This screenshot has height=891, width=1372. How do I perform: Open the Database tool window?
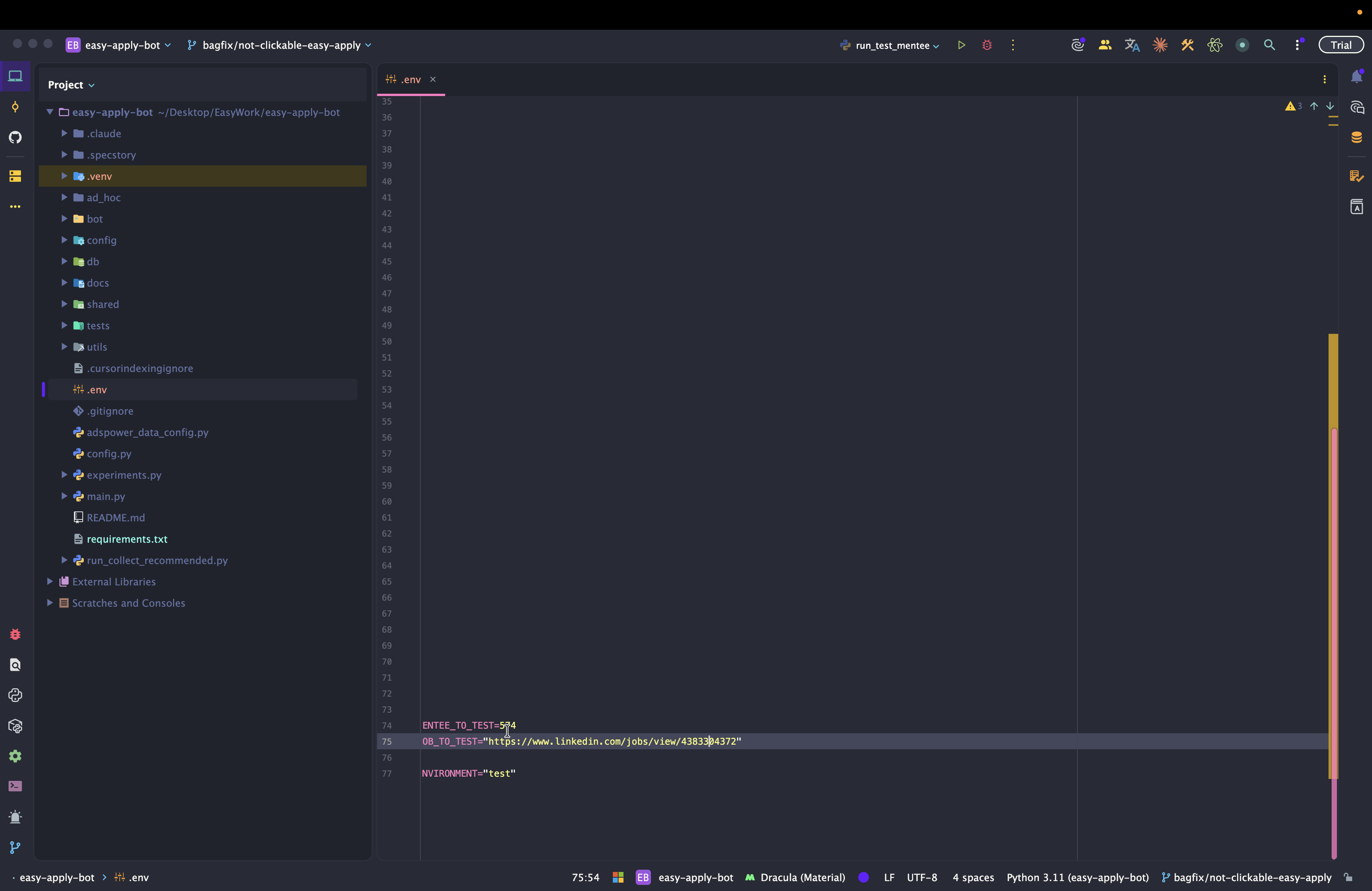pos(1356,137)
